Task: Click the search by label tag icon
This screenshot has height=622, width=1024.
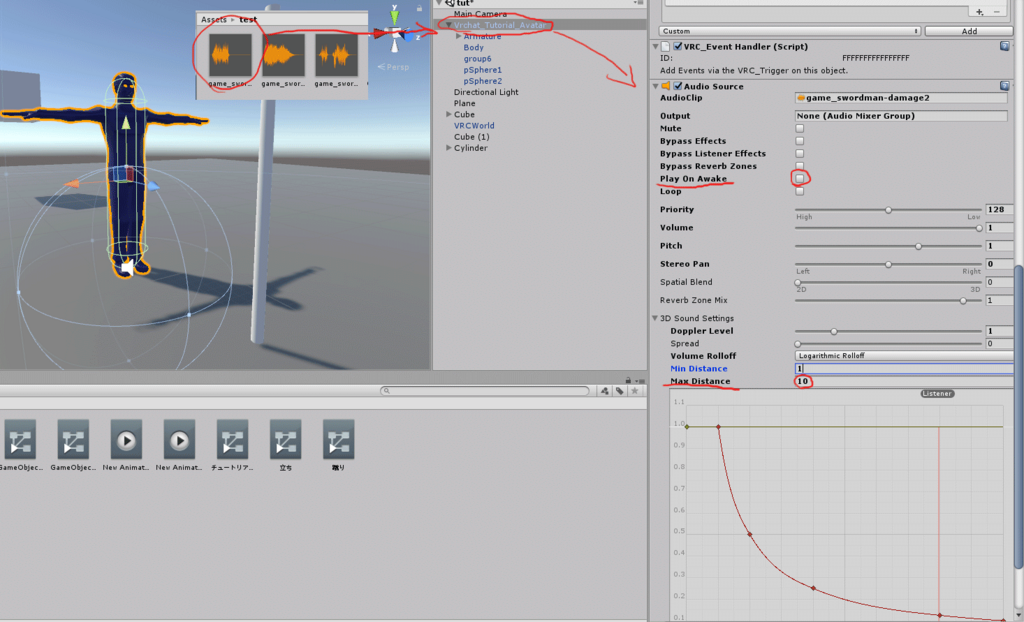Action: 620,391
